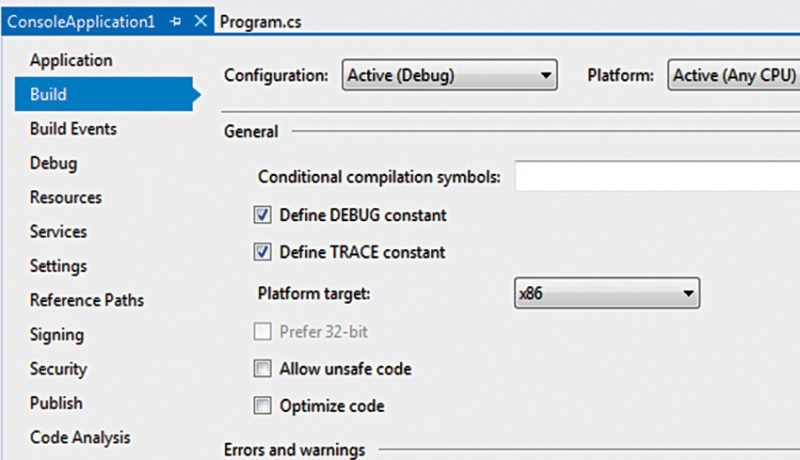Switch to the Program.cs tab
The width and height of the screenshot is (800, 460).
[x=260, y=21]
